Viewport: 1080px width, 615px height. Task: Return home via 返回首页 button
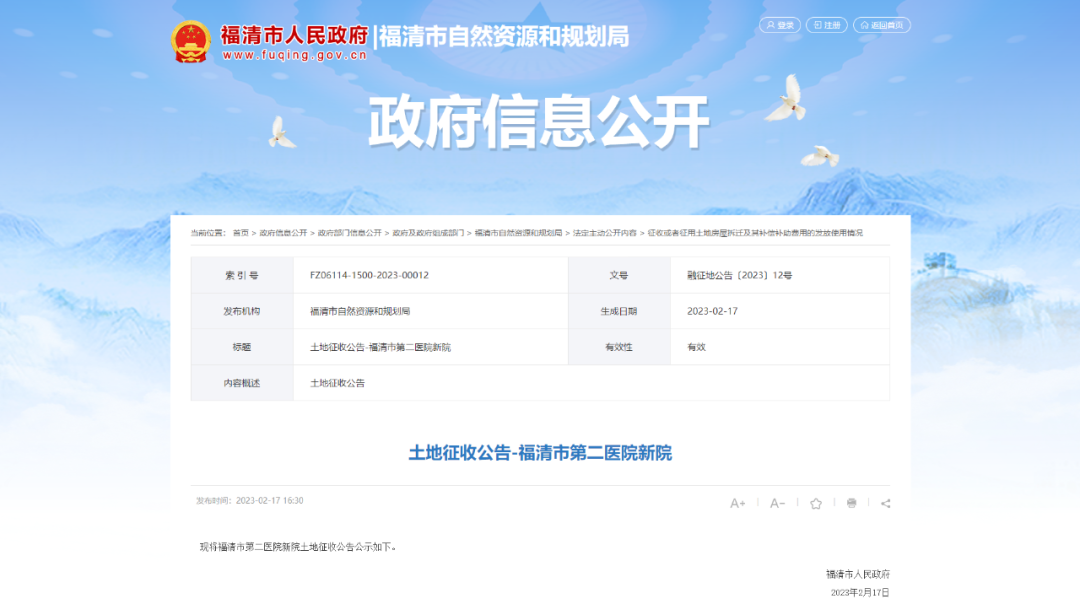click(881, 25)
